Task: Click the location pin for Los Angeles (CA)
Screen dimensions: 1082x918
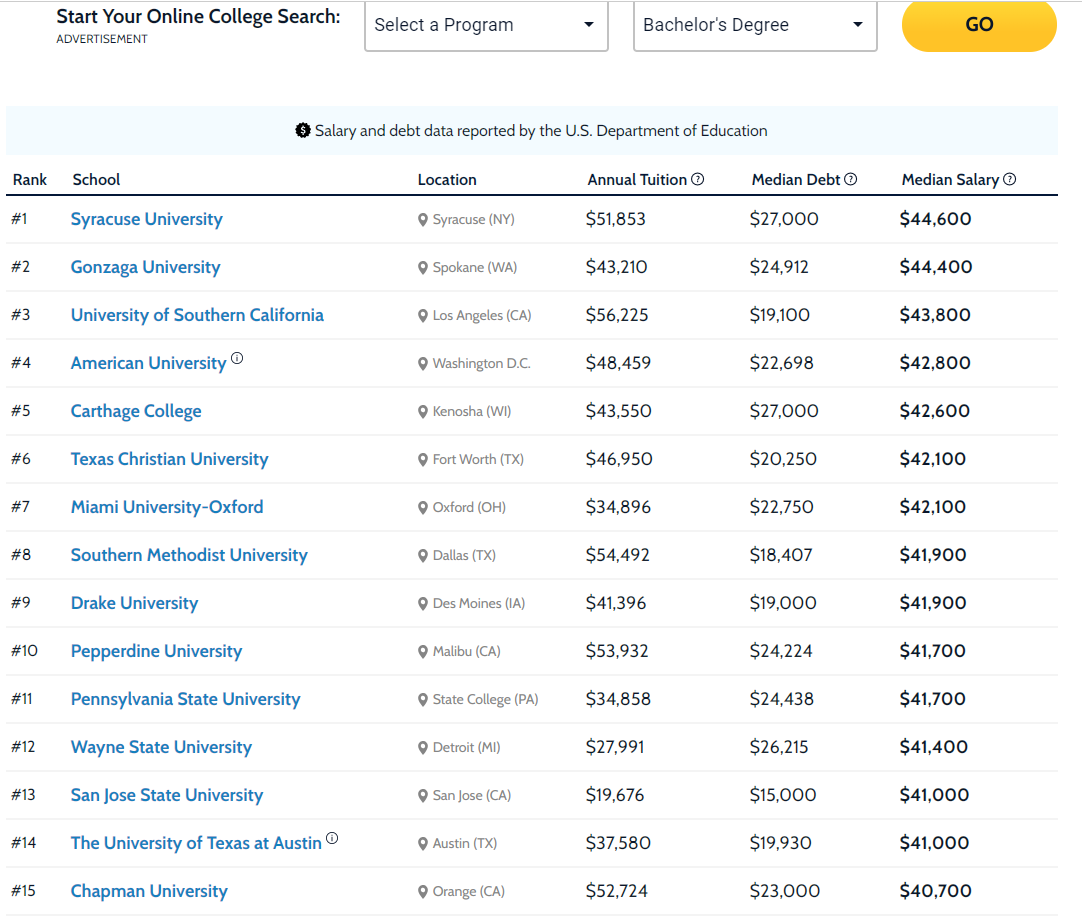Action: [x=423, y=316]
